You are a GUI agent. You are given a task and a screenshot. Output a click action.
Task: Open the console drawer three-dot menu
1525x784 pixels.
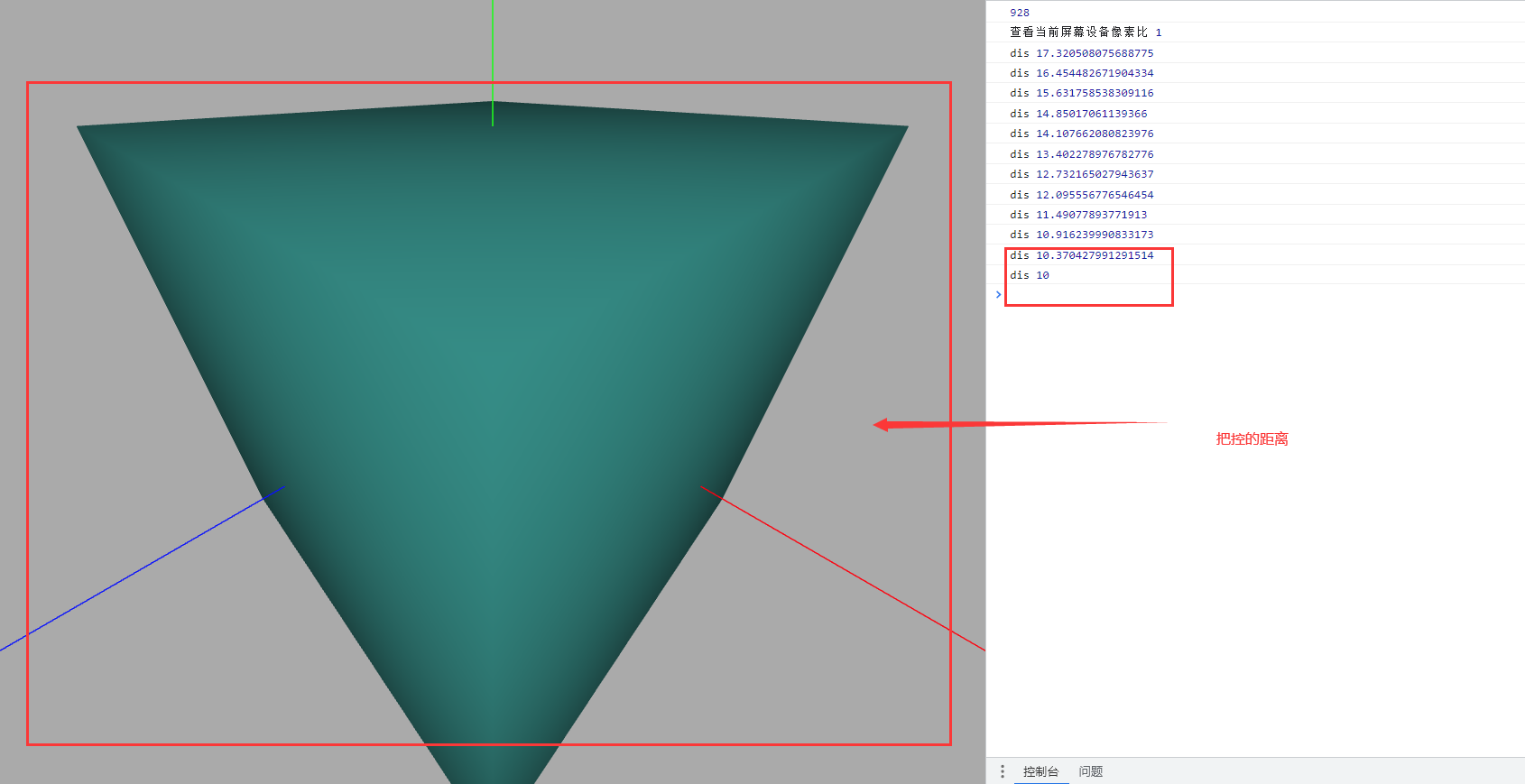1002,771
